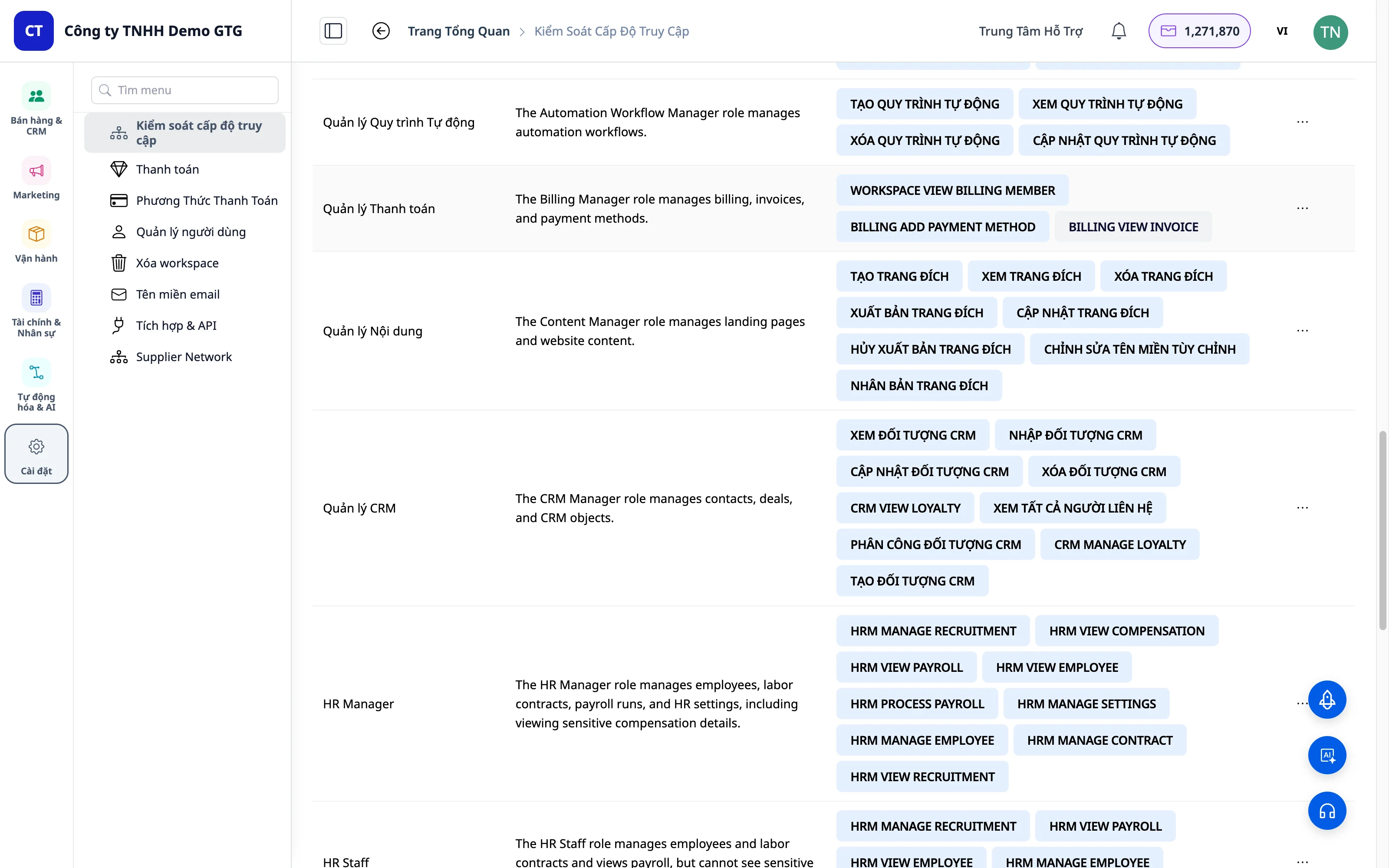Open Bán hàng & CRM module
Screen dimensions: 1389x868
pyautogui.click(x=36, y=108)
